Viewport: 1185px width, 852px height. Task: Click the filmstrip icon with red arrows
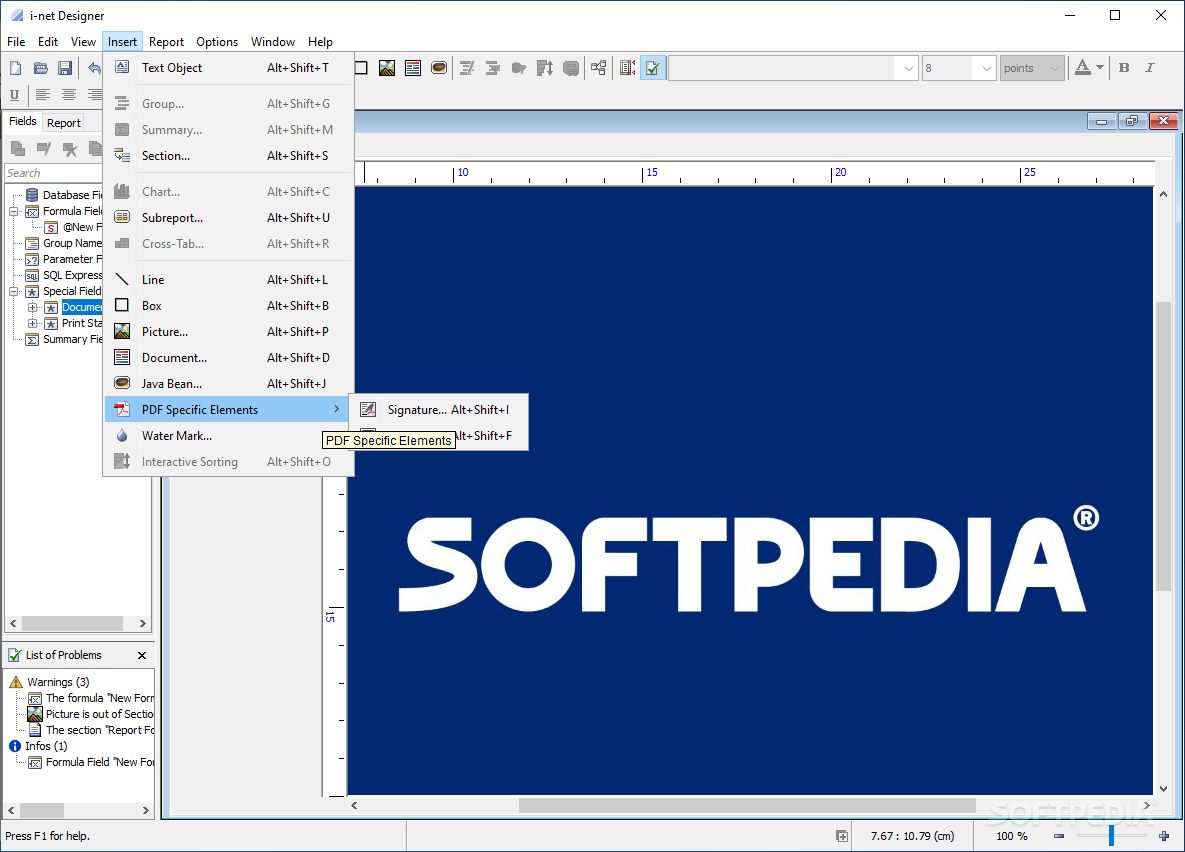627,68
